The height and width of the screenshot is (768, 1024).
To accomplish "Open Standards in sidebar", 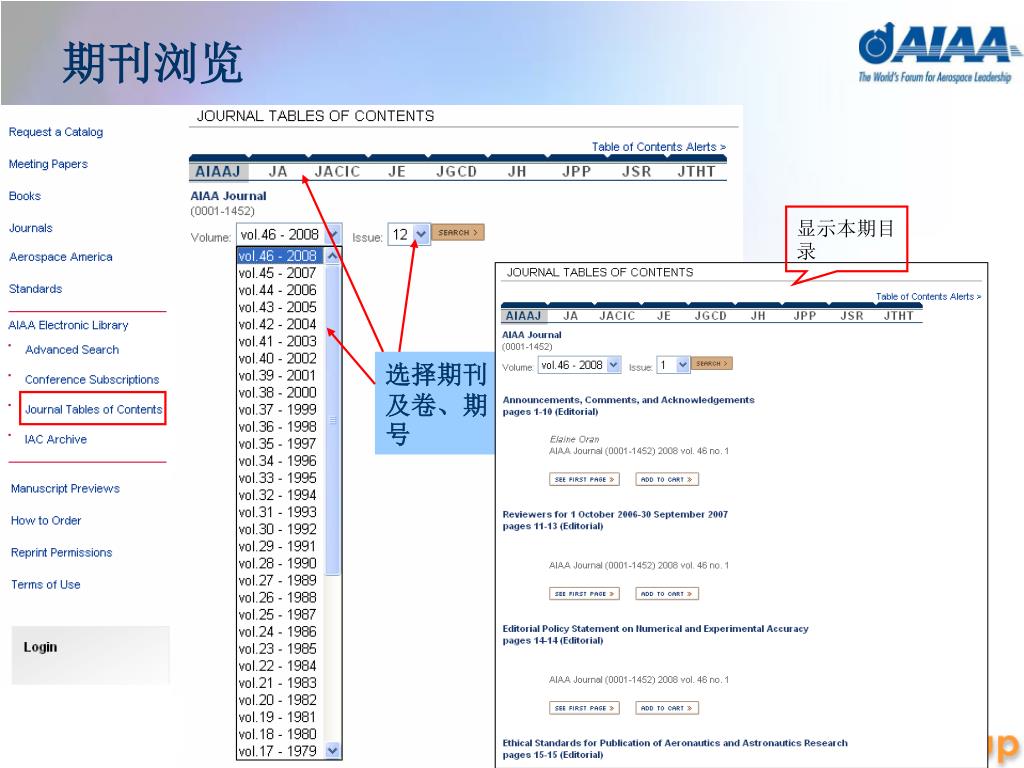I will click(x=35, y=289).
